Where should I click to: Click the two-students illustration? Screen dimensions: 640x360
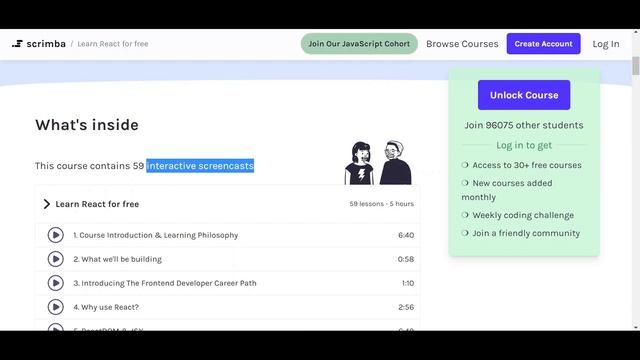pos(378,162)
